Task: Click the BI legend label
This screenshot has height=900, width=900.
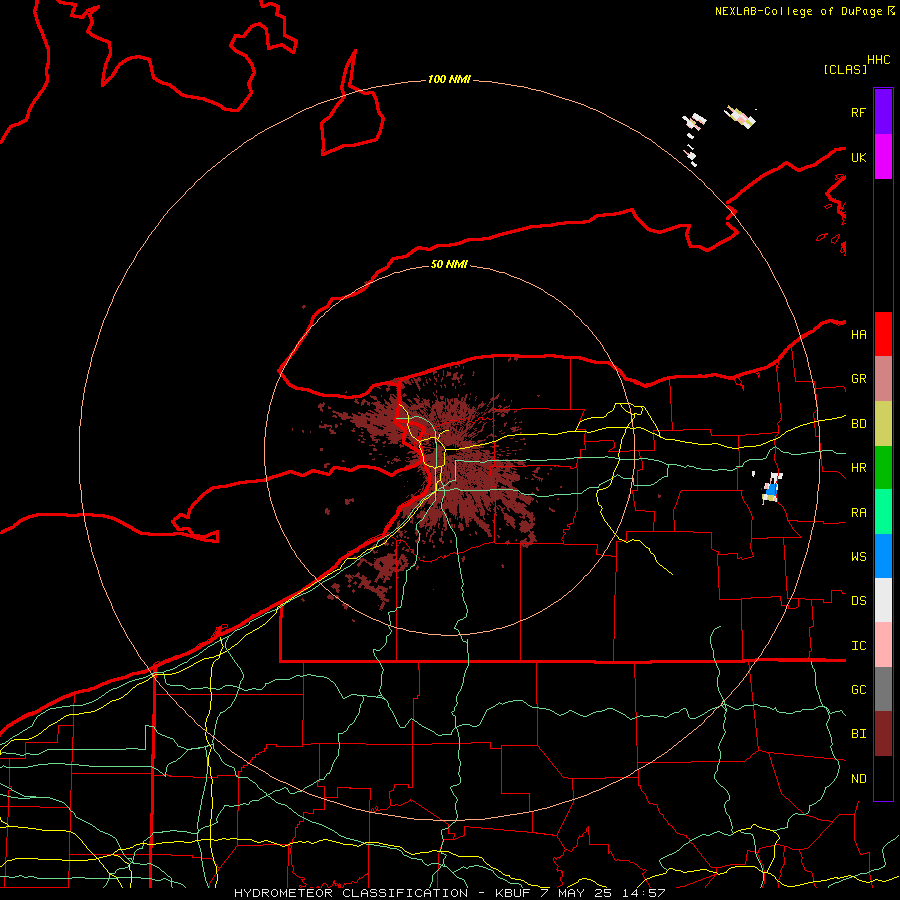Action: [x=858, y=734]
